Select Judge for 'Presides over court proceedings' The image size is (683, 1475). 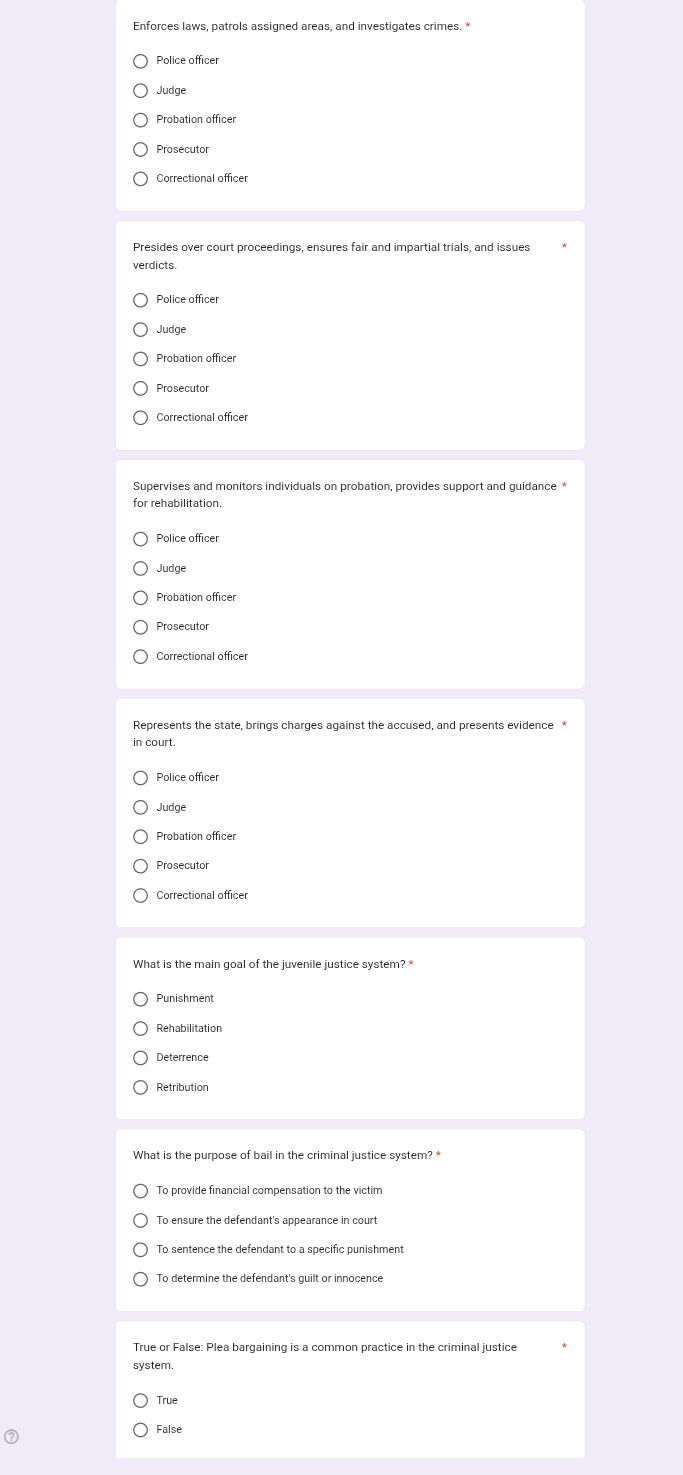click(x=141, y=330)
